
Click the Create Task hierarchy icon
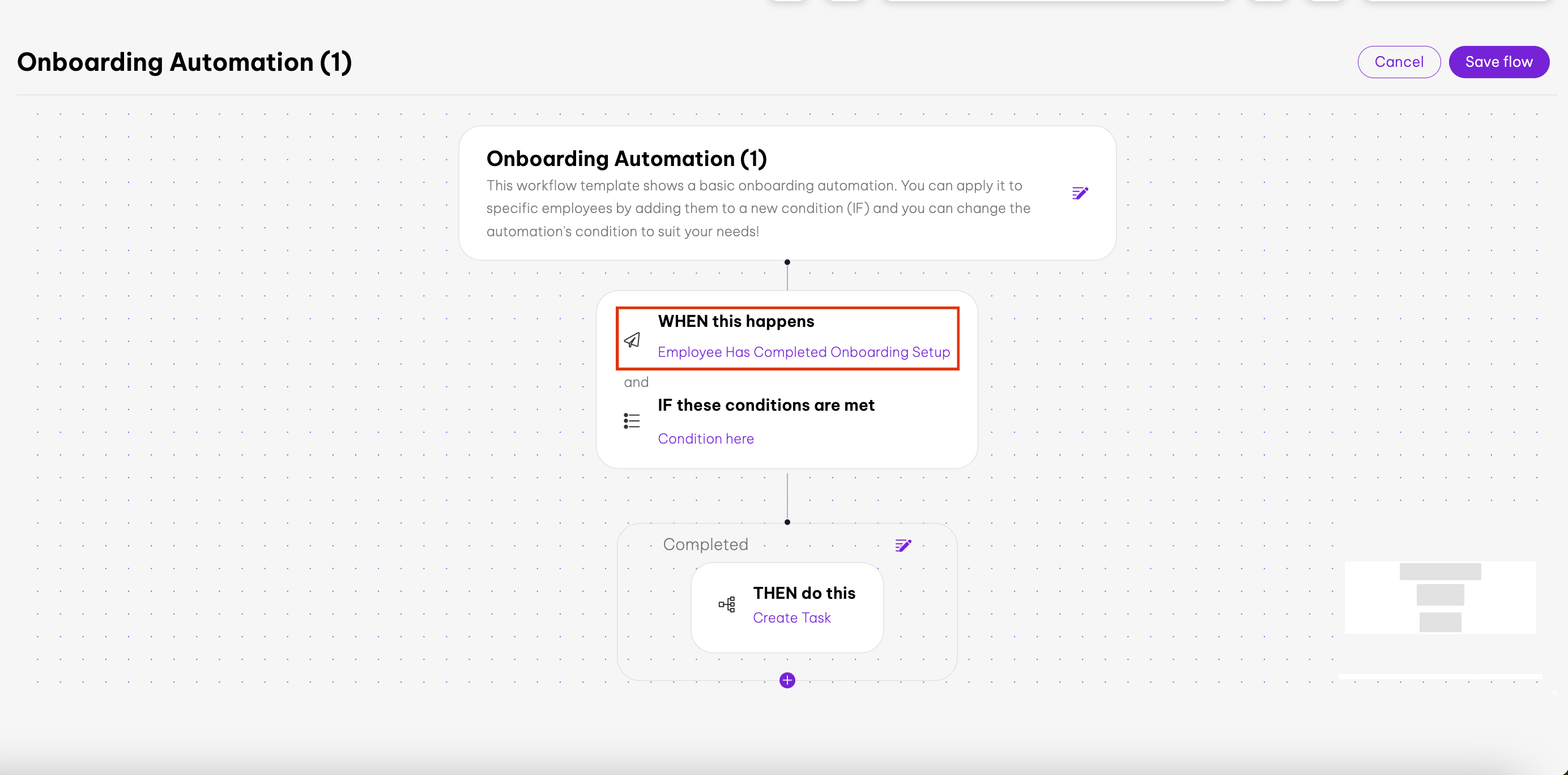tap(727, 604)
